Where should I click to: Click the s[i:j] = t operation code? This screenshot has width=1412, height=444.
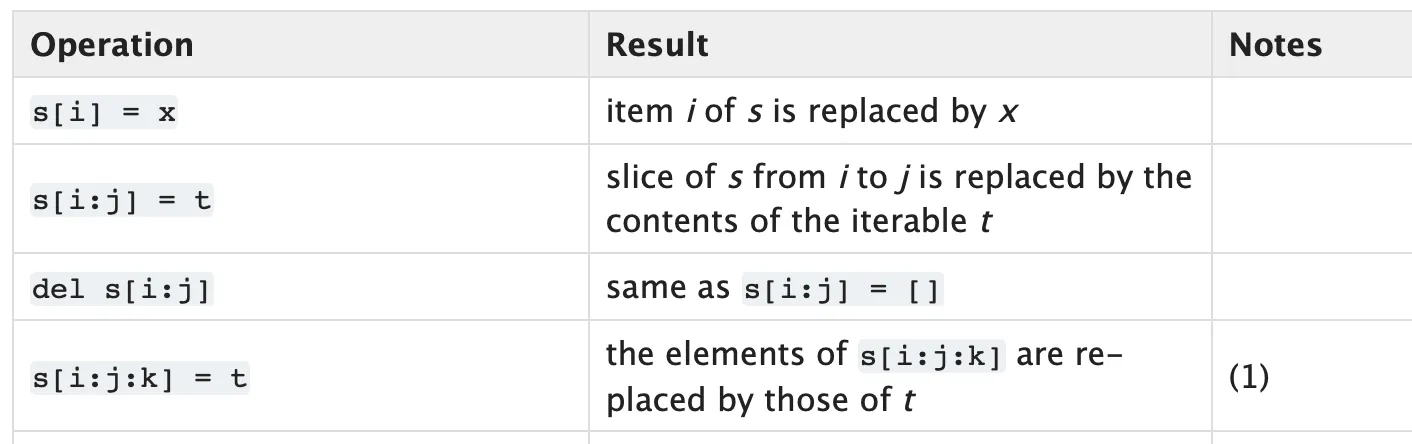[122, 201]
